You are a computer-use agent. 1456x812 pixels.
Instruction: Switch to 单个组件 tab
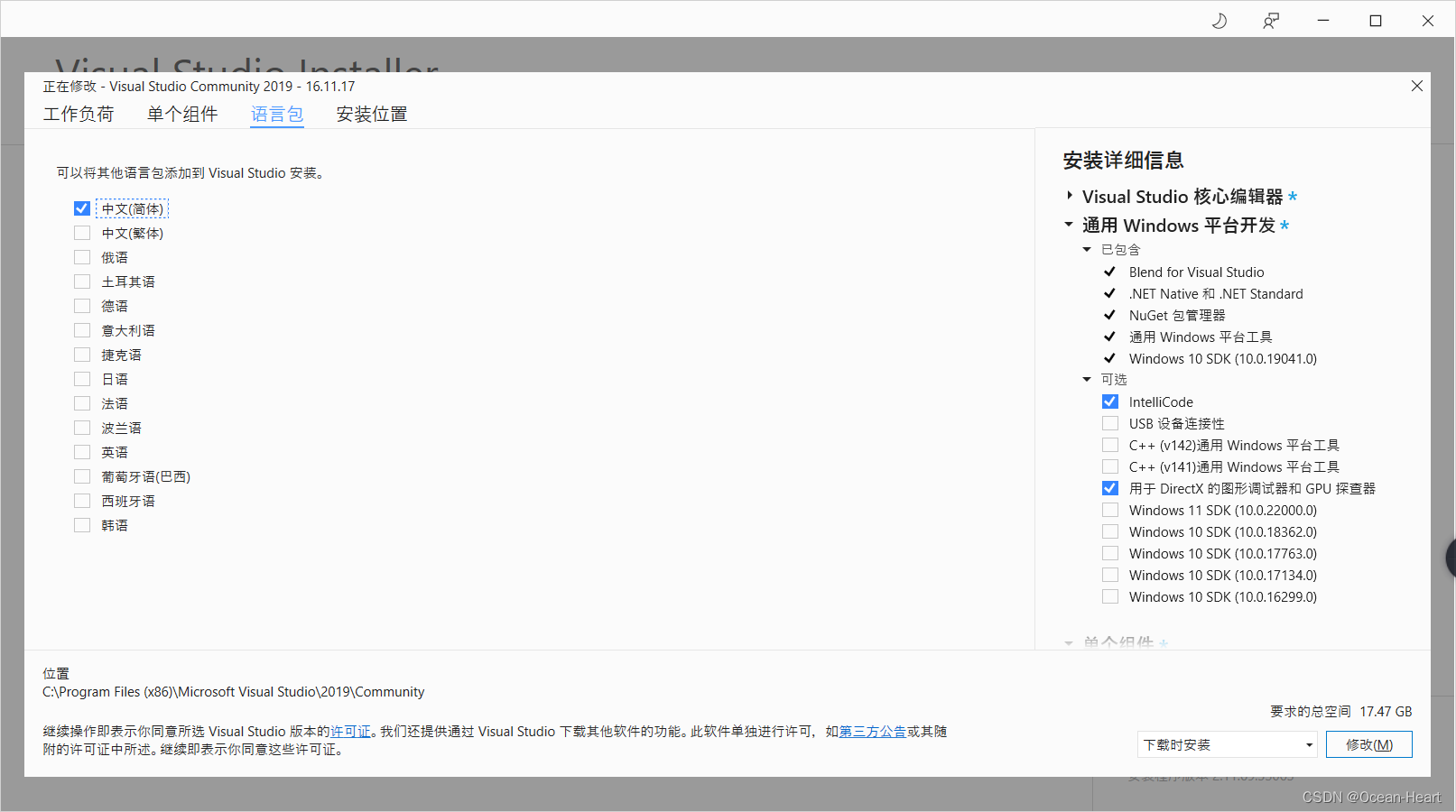[x=182, y=115]
